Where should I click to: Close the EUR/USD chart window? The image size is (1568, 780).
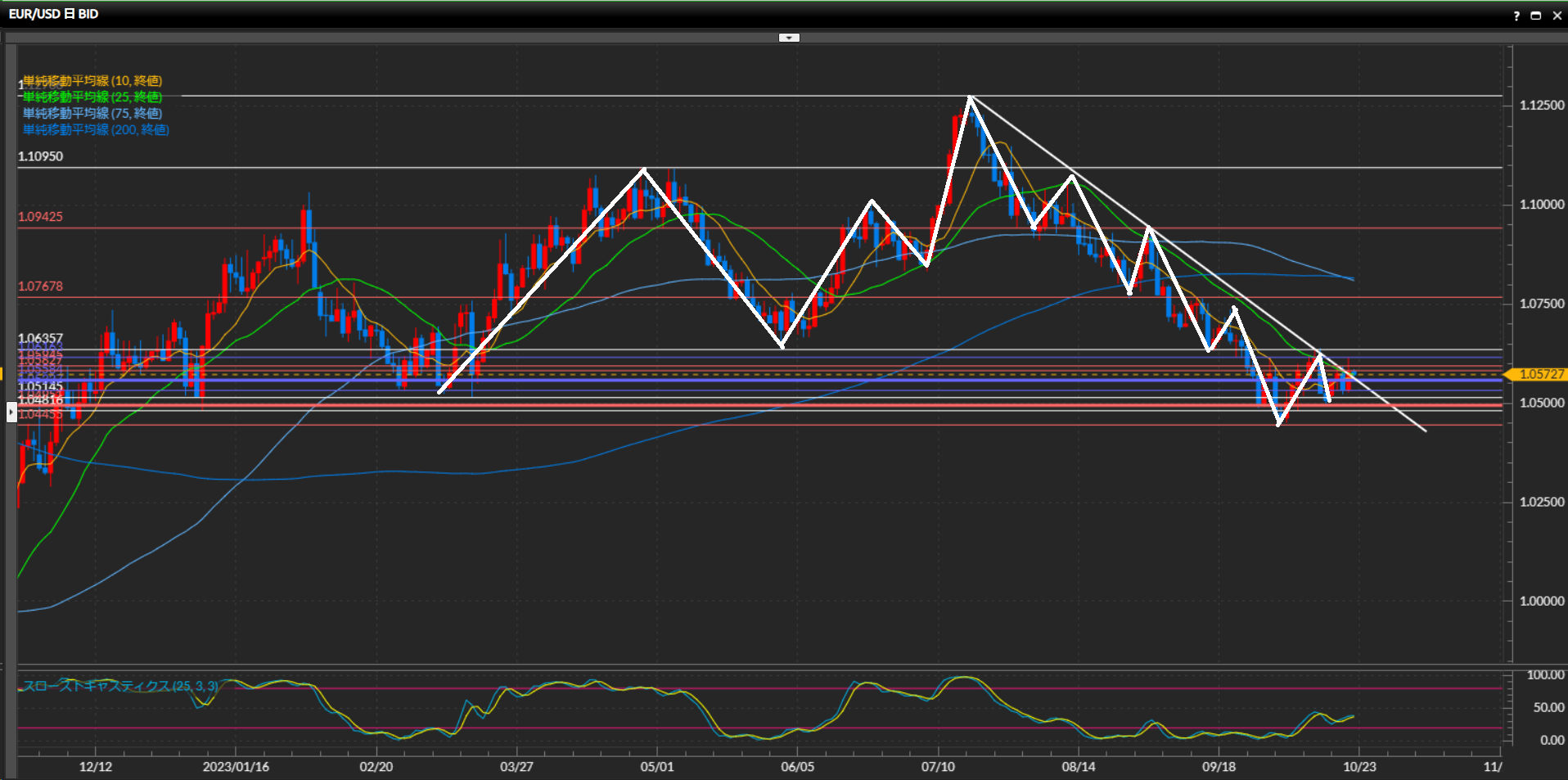click(x=1557, y=16)
